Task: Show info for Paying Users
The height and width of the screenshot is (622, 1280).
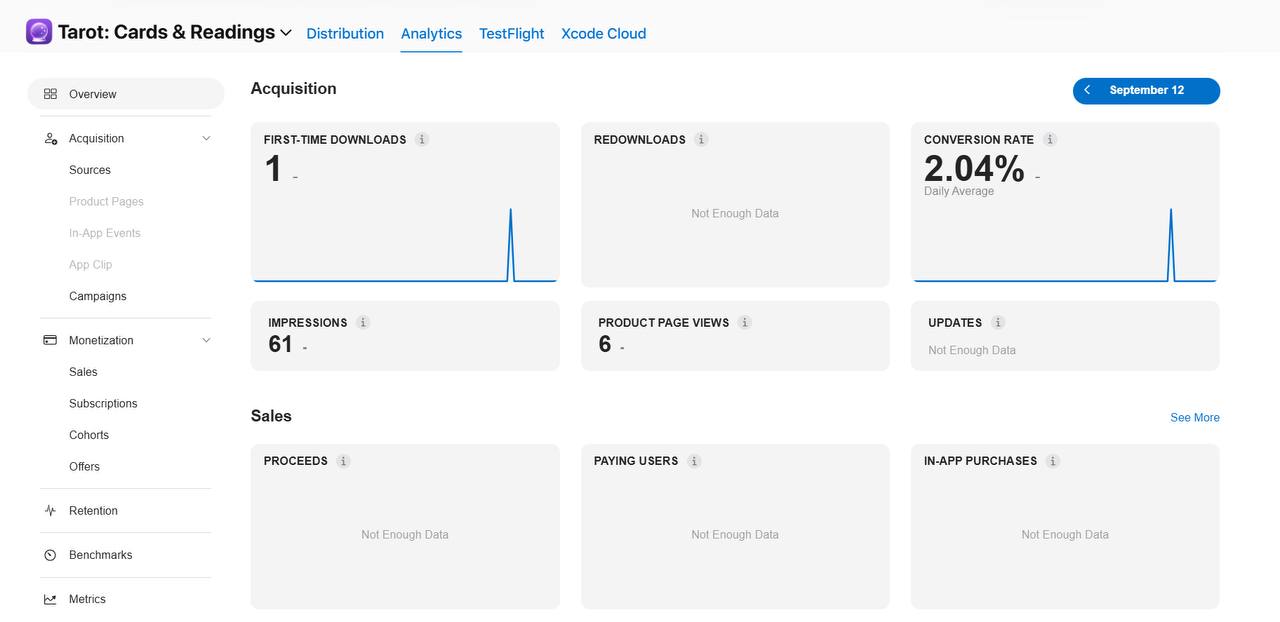Action: click(694, 461)
